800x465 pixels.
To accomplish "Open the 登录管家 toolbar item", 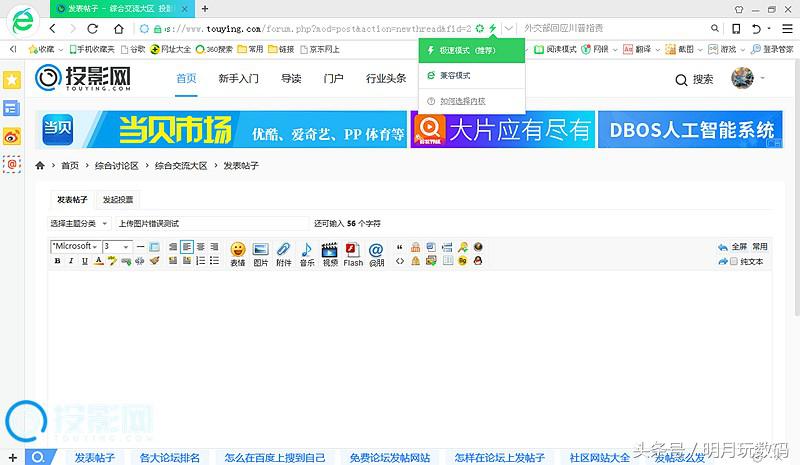I will (x=772, y=50).
